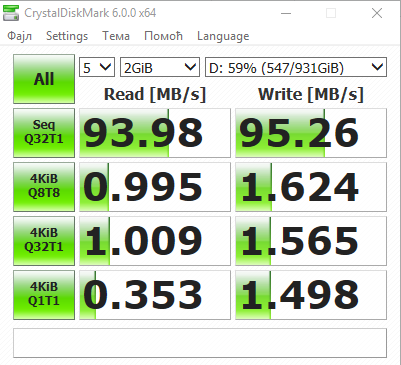Click the 4KiB Q1T1 write value 1.498
Screen dimensions: 401x365
311,295
